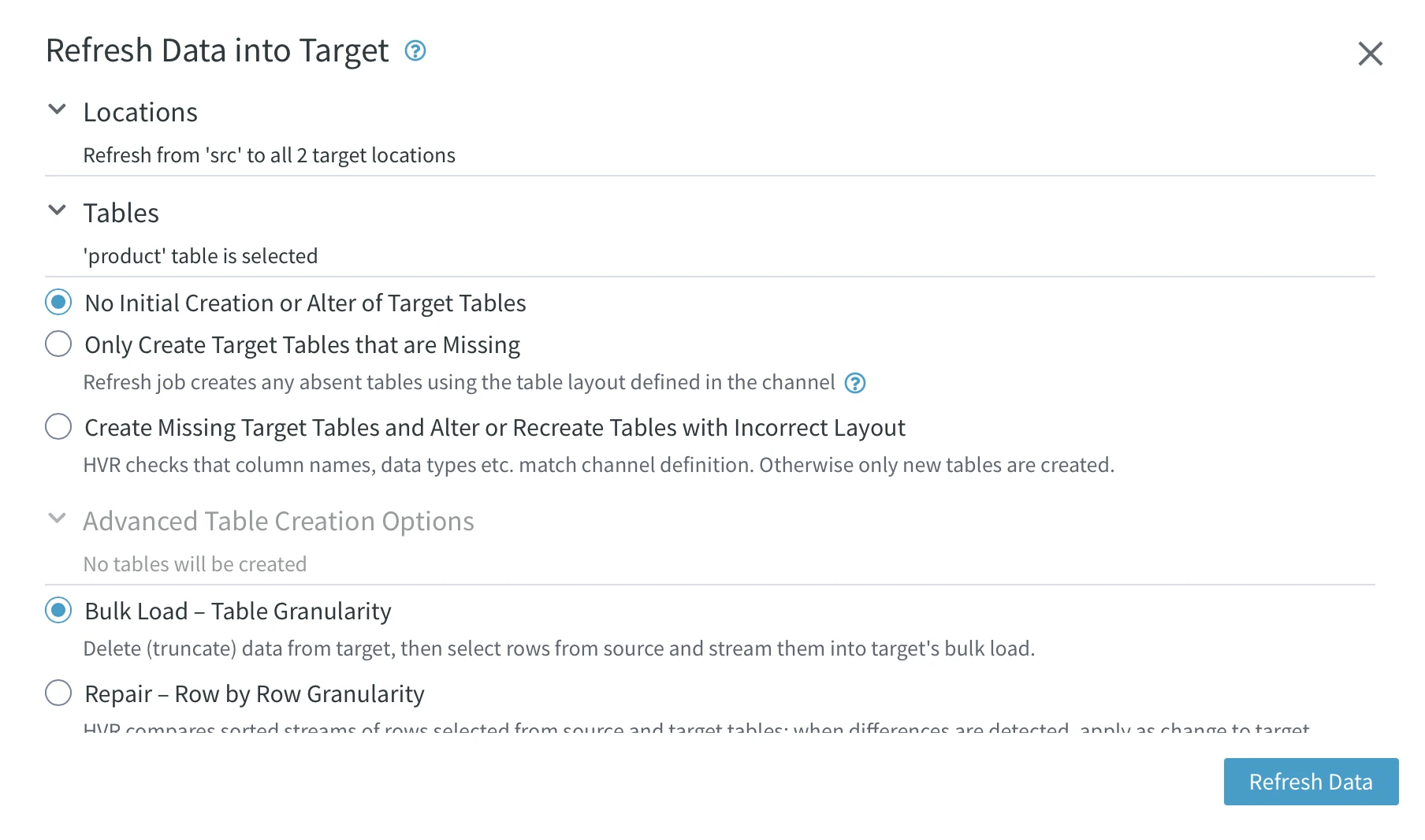The width and height of the screenshot is (1425, 840).
Task: Click the question mark next to dialog title
Action: (415, 51)
